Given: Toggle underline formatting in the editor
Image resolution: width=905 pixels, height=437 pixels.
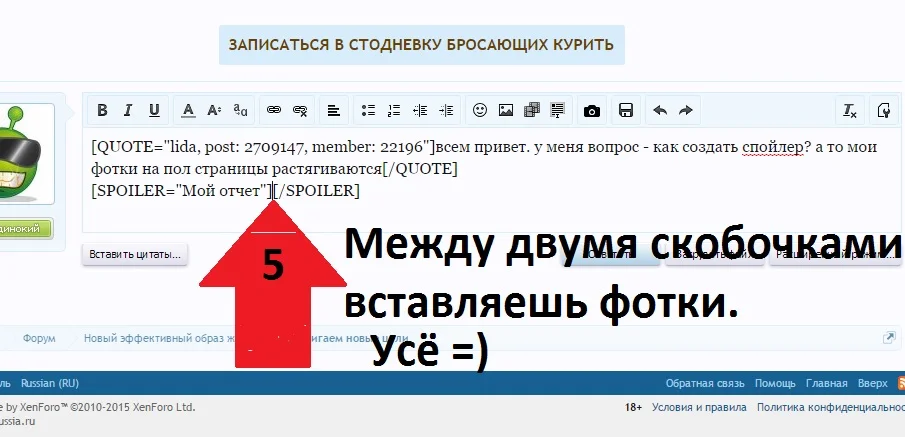Looking at the screenshot, I should pos(154,110).
